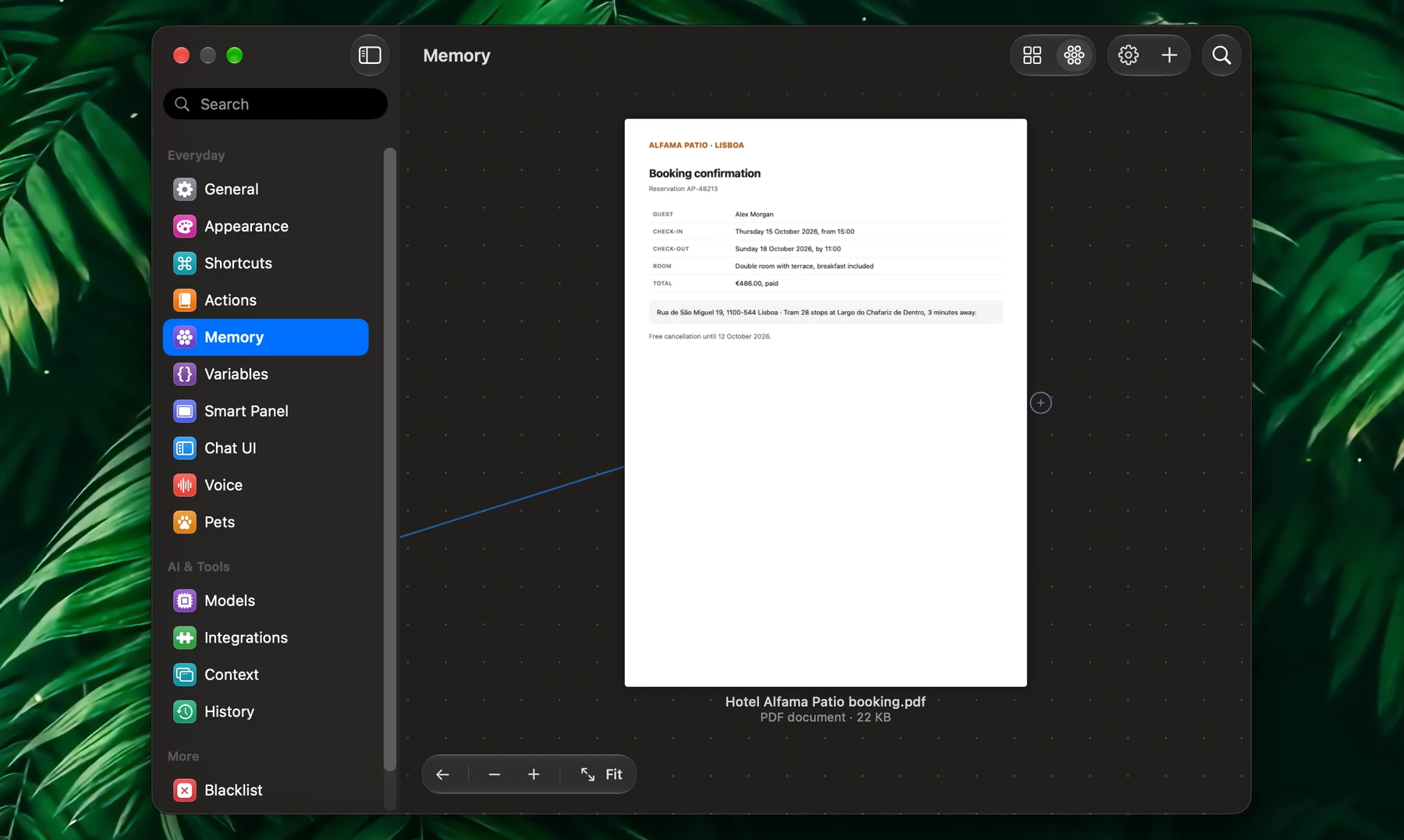Click the Blacklist red icon
The image size is (1404, 840).
185,790
